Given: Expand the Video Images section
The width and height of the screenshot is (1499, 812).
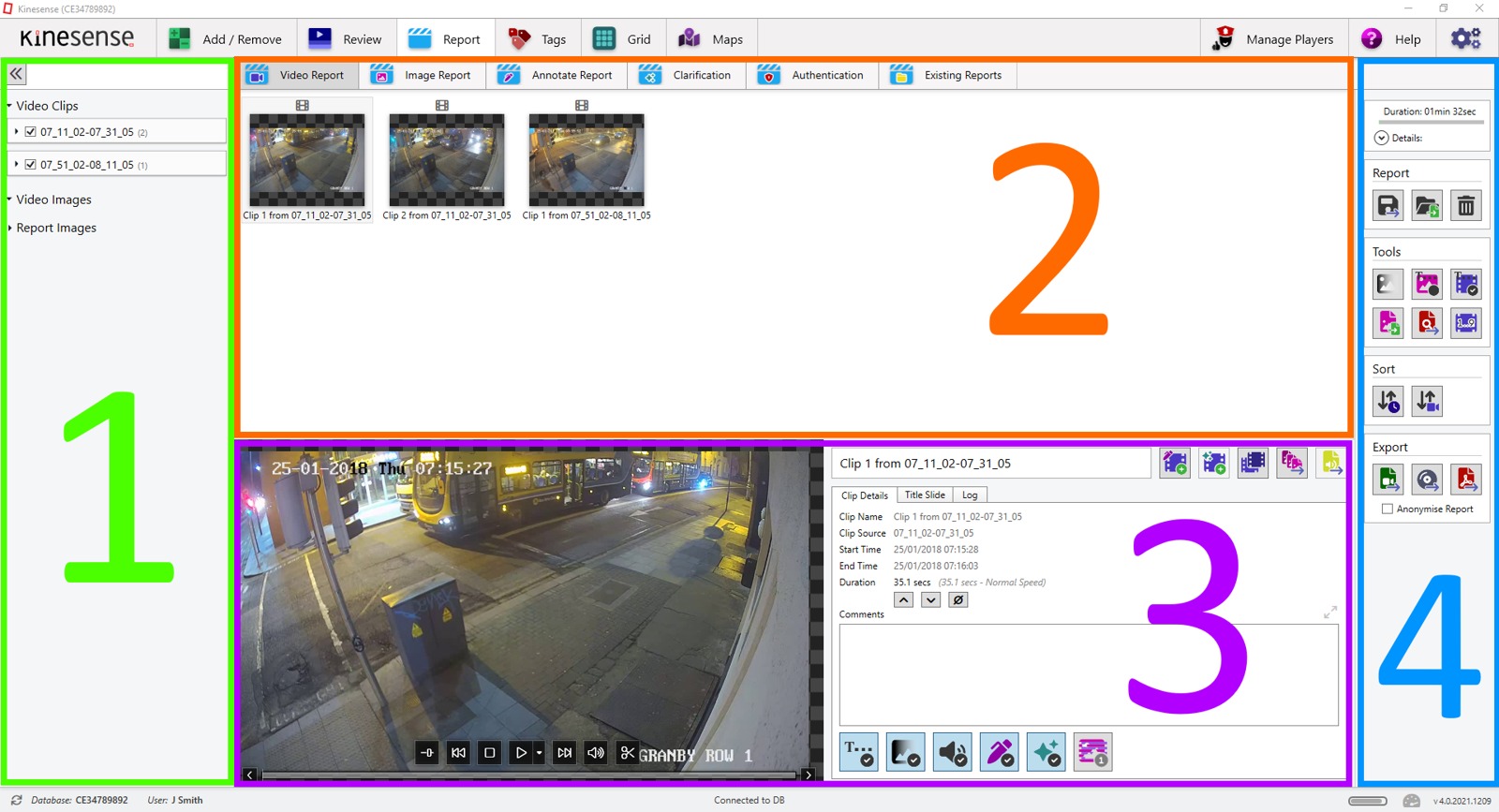Looking at the screenshot, I should (x=9, y=199).
